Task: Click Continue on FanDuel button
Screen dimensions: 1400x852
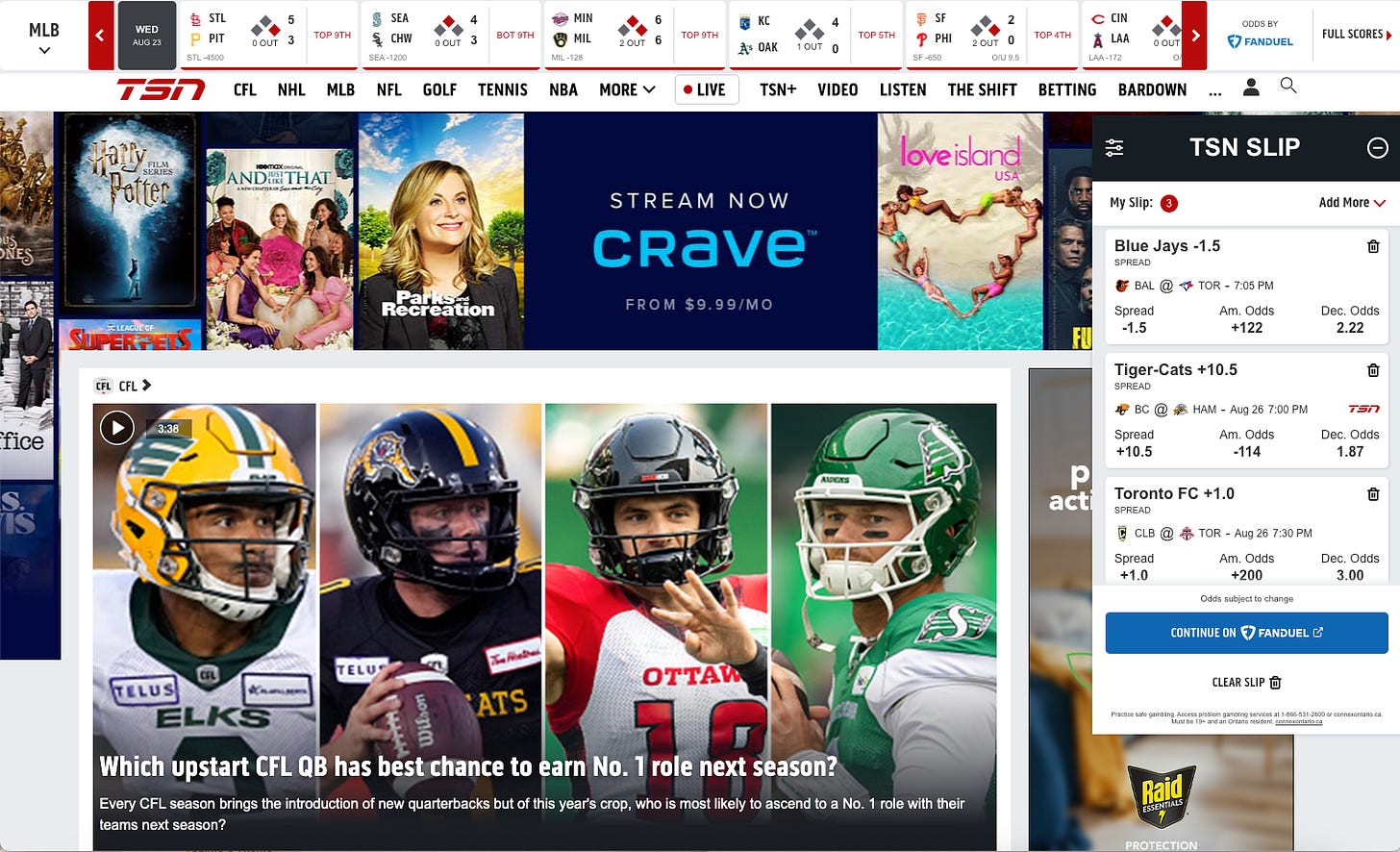Action: click(x=1247, y=633)
